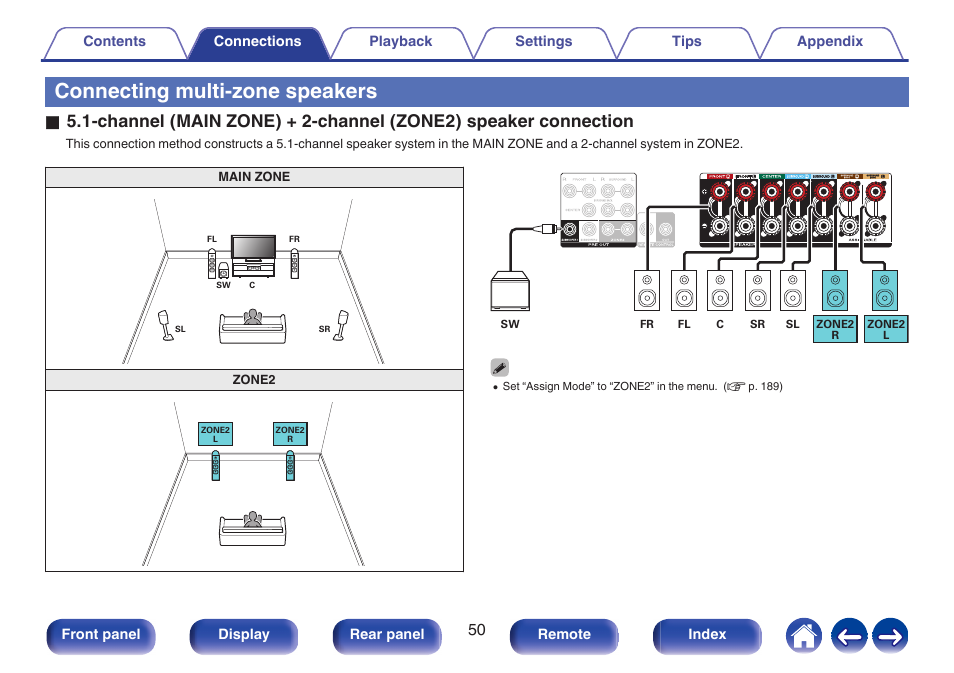This screenshot has width=954, height=673.
Task: Open the Appendix tab
Action: coord(830,42)
